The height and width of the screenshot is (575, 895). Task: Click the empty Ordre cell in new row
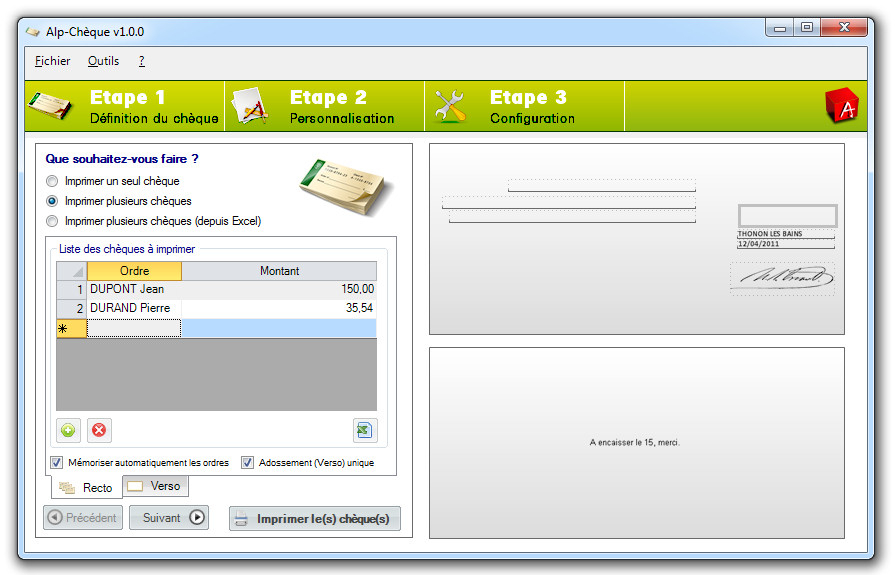coord(134,328)
